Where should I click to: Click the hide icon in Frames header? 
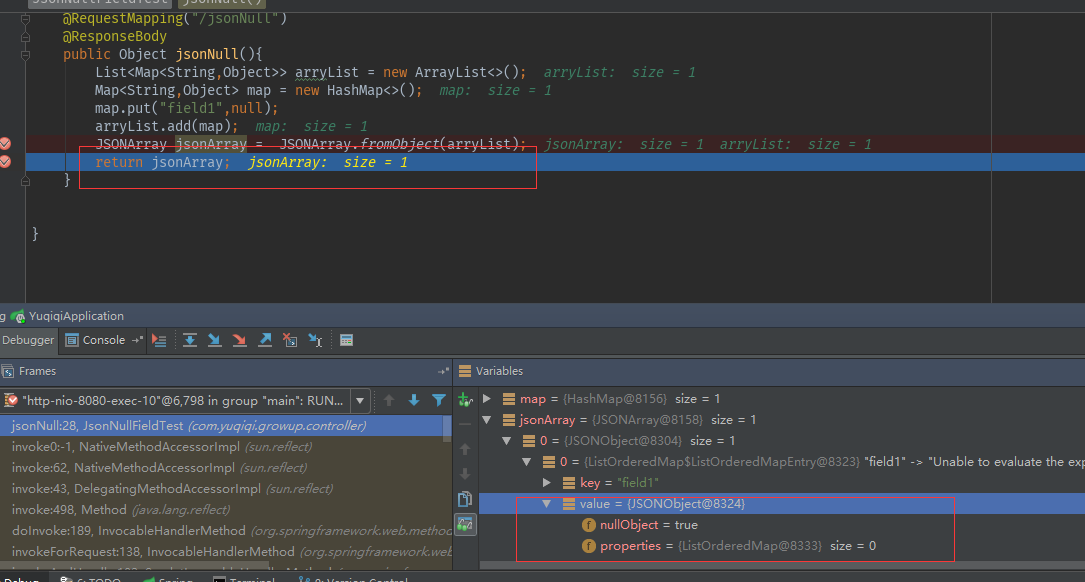(x=443, y=372)
